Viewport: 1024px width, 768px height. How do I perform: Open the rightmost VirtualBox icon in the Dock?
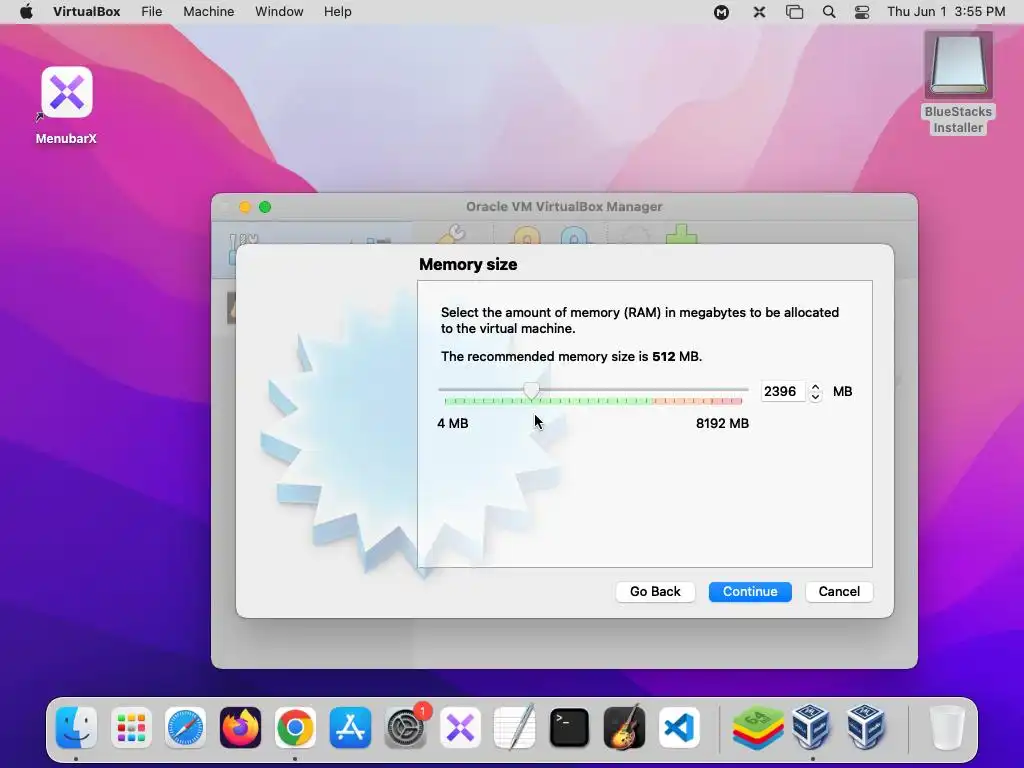[x=866, y=727]
